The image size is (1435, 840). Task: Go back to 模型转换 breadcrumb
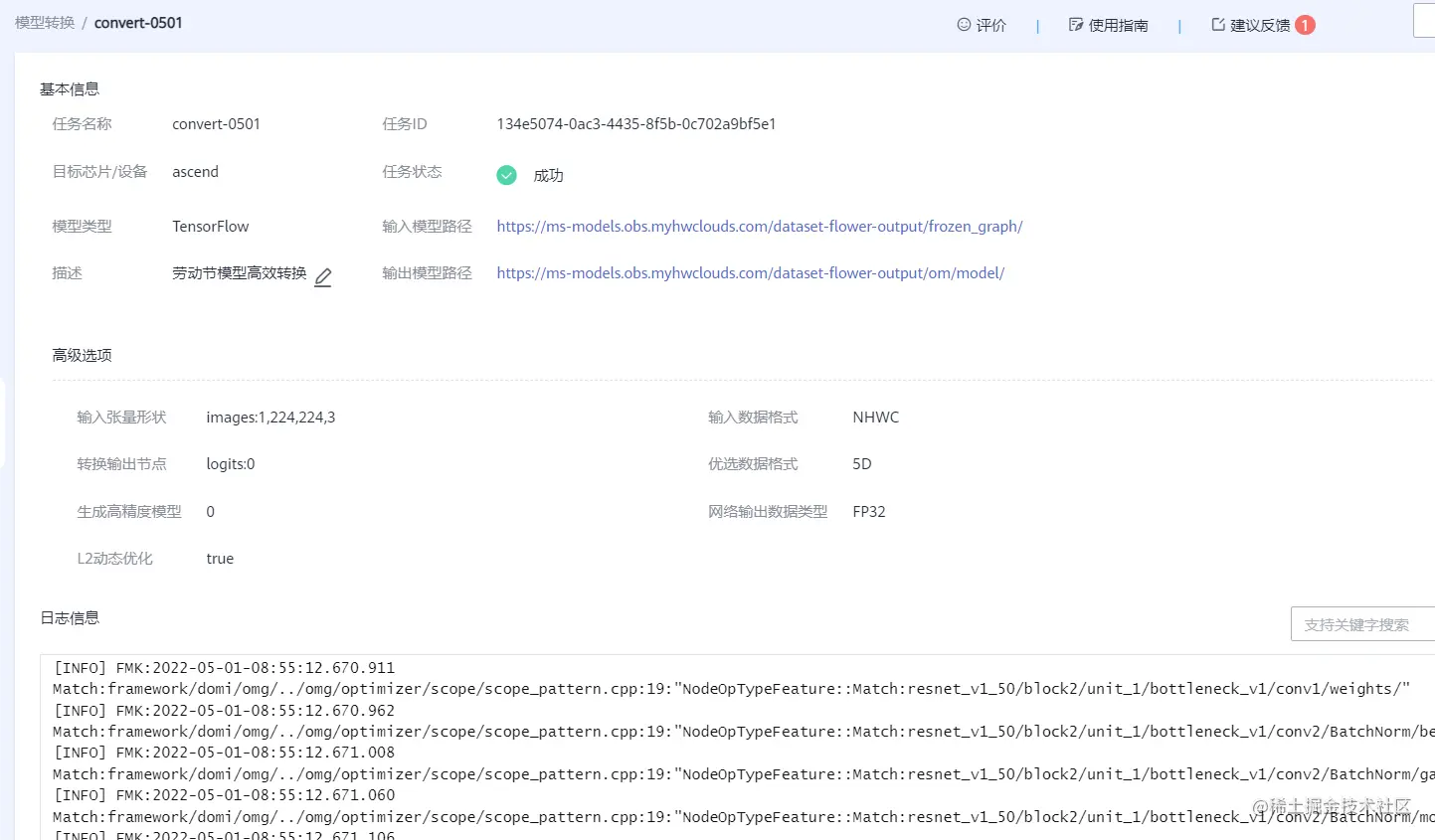(x=45, y=23)
